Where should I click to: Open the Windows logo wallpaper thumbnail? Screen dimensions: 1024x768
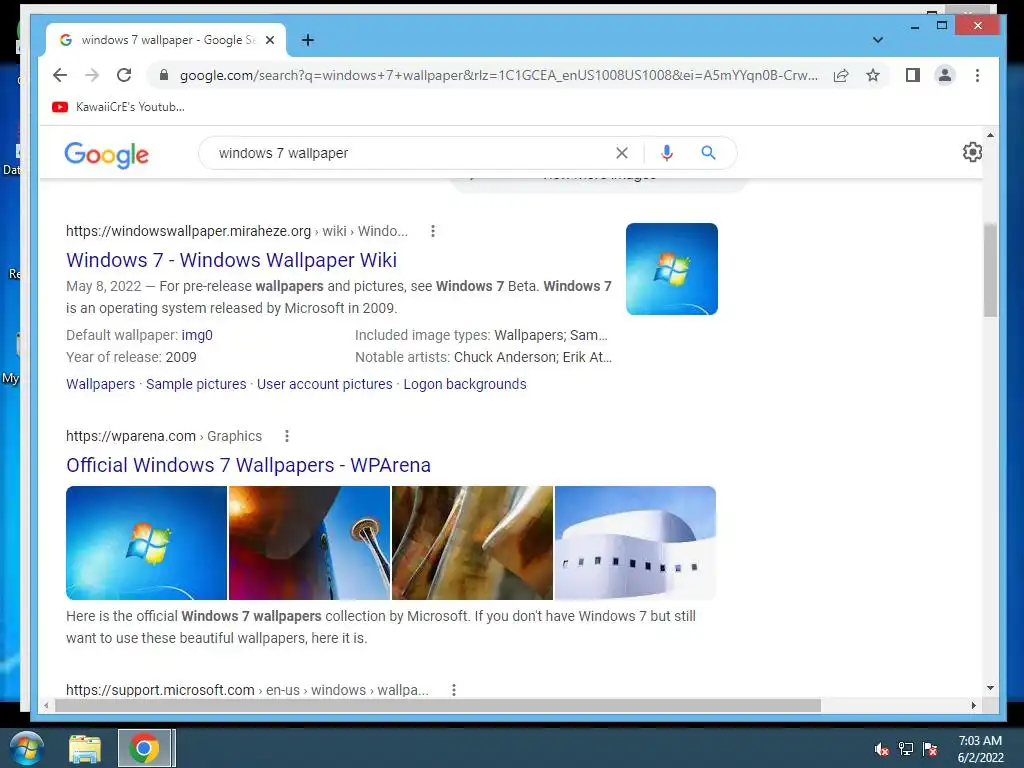click(146, 543)
